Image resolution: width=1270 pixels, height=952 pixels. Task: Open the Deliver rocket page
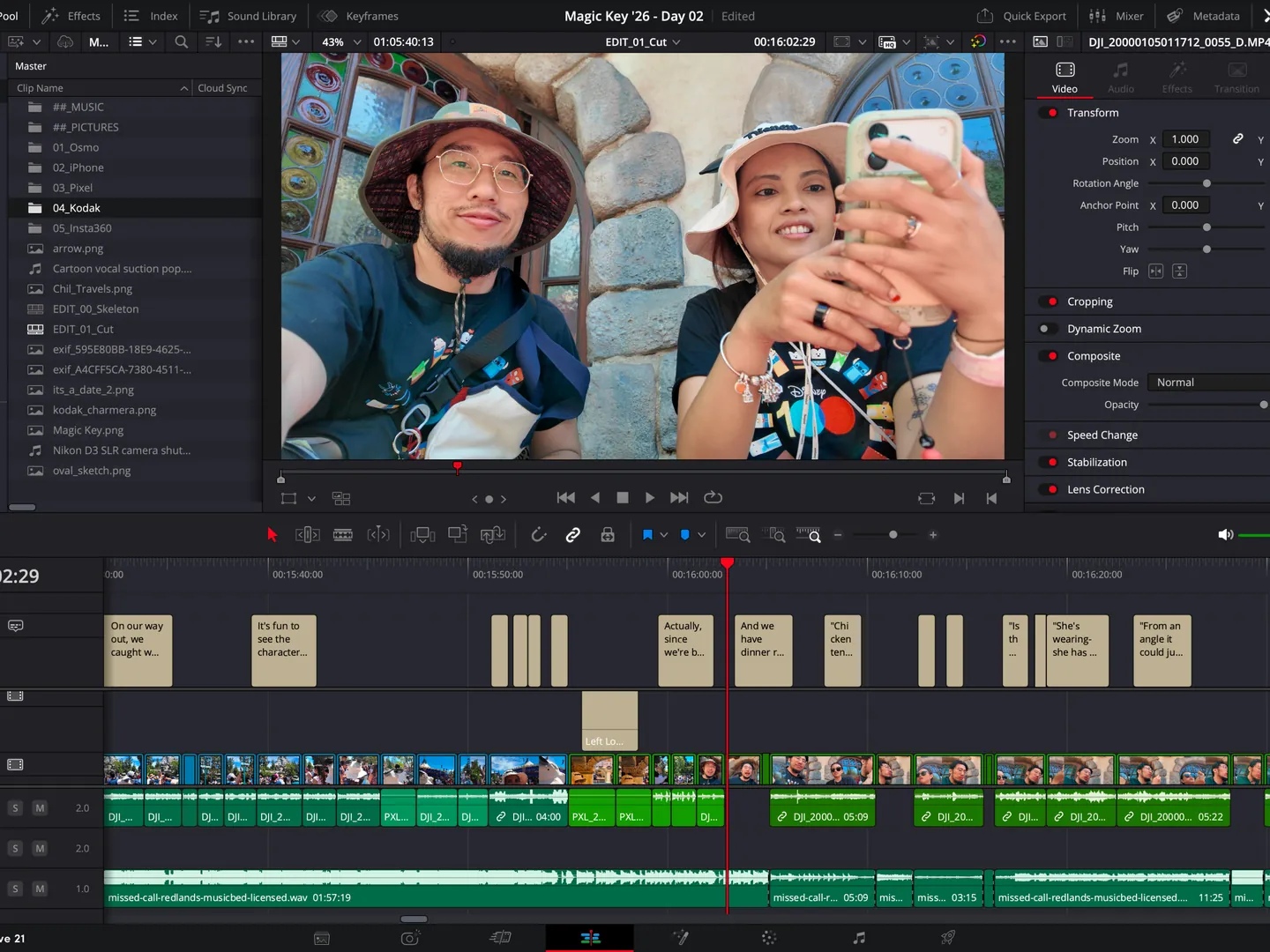[x=948, y=938]
